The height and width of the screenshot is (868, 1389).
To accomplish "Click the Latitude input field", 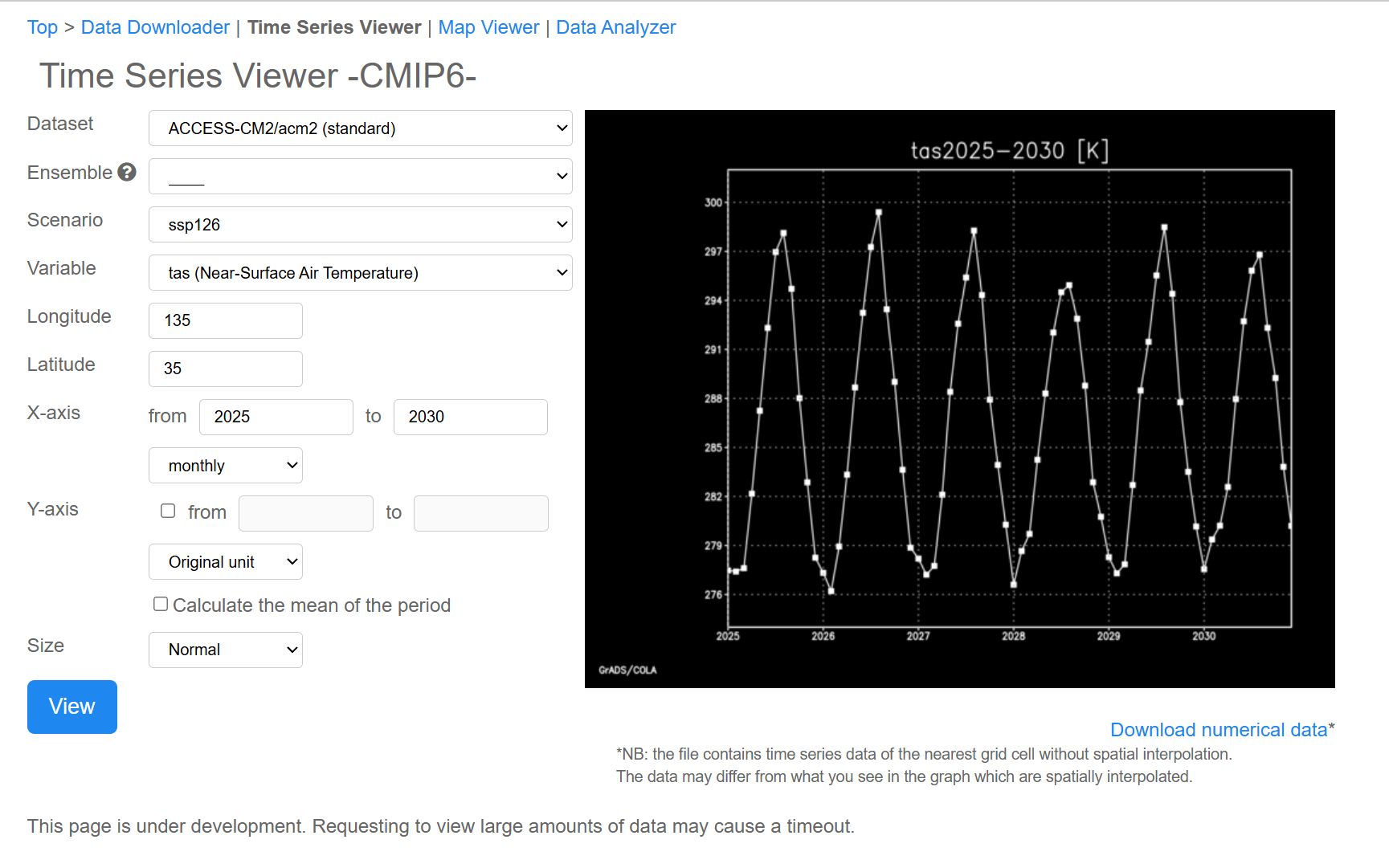I will point(226,369).
